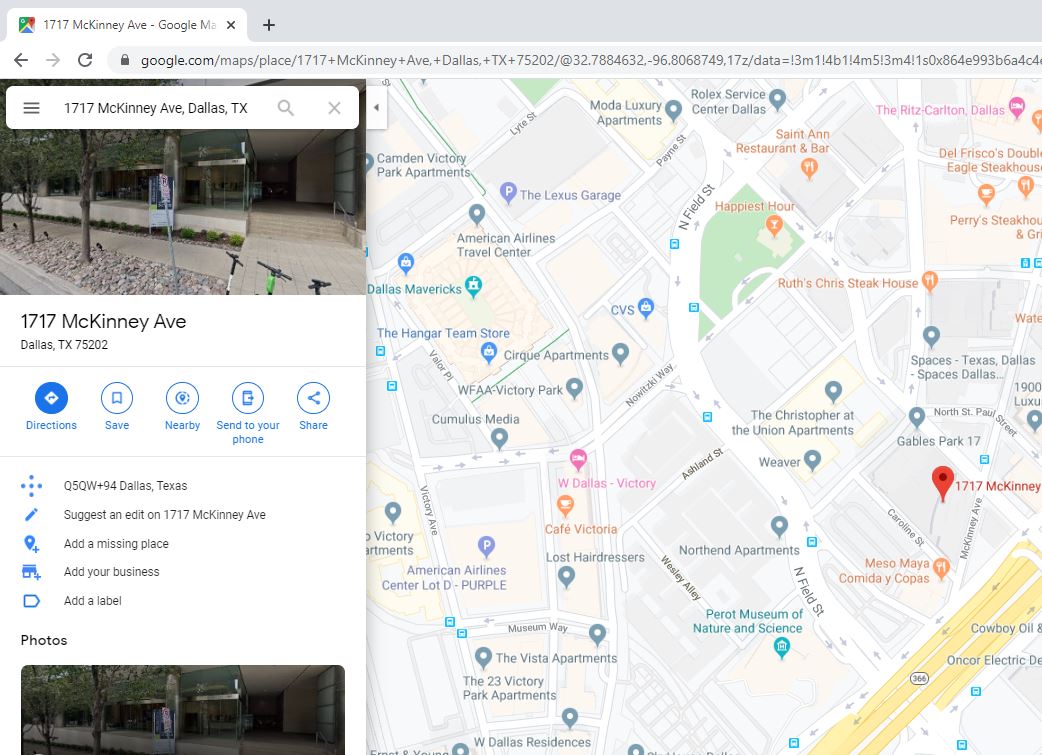Viewport: 1042px width, 755px height.
Task: Select the Café Victoria coffee marker
Action: 565,506
